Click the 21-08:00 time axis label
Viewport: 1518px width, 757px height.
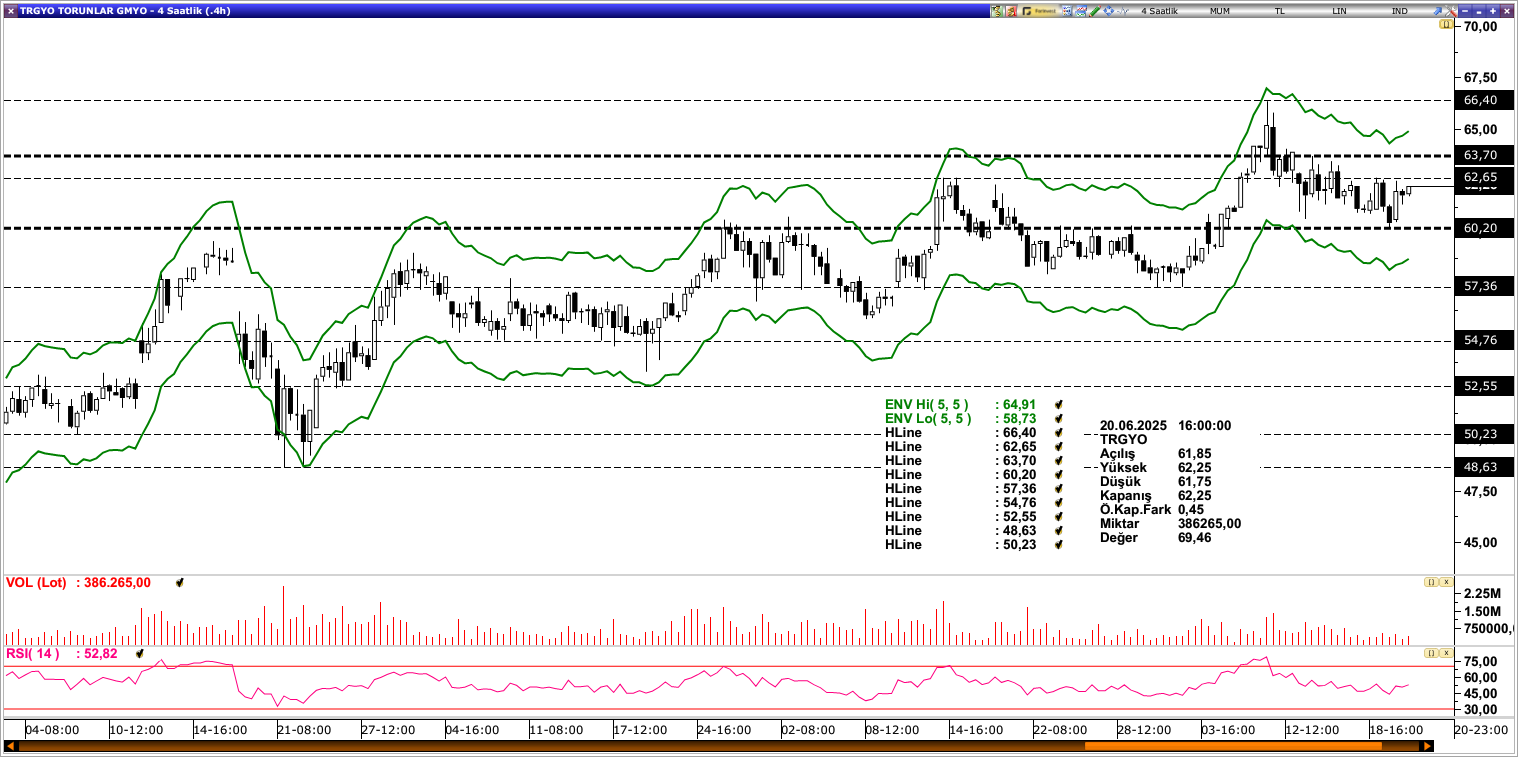[304, 730]
